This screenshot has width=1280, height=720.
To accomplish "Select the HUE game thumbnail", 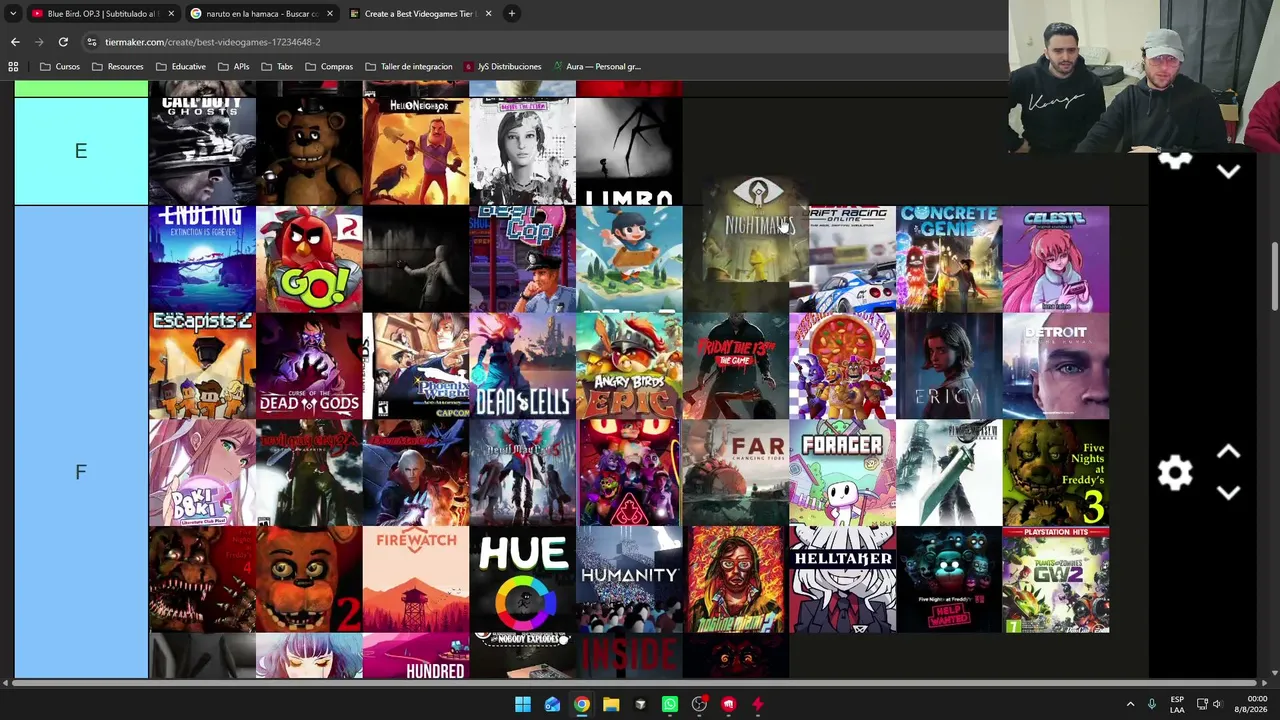I will pos(522,580).
